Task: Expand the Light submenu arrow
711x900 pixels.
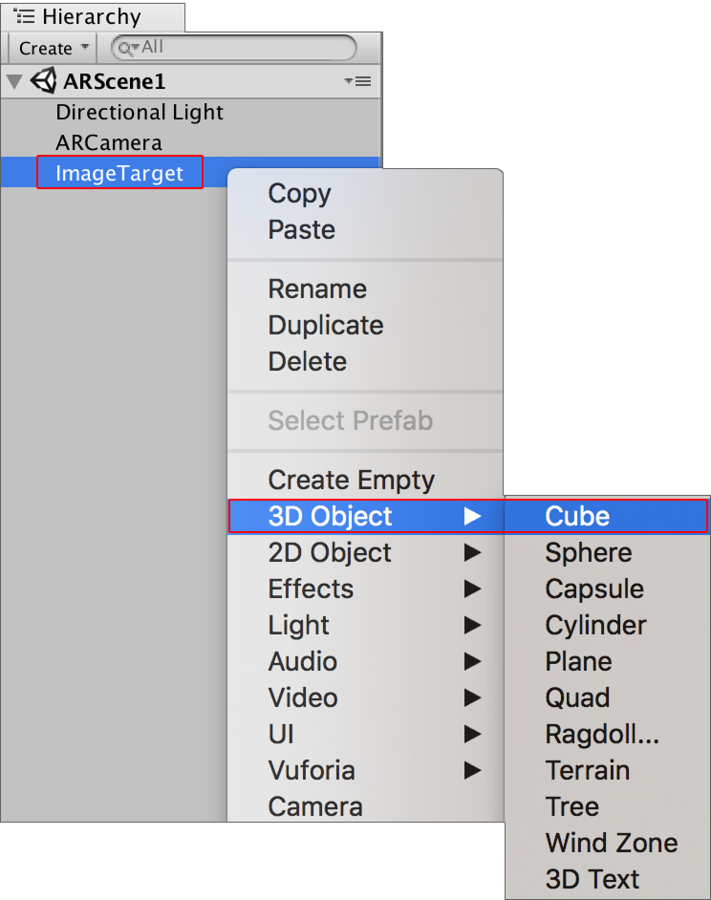Action: [x=472, y=625]
